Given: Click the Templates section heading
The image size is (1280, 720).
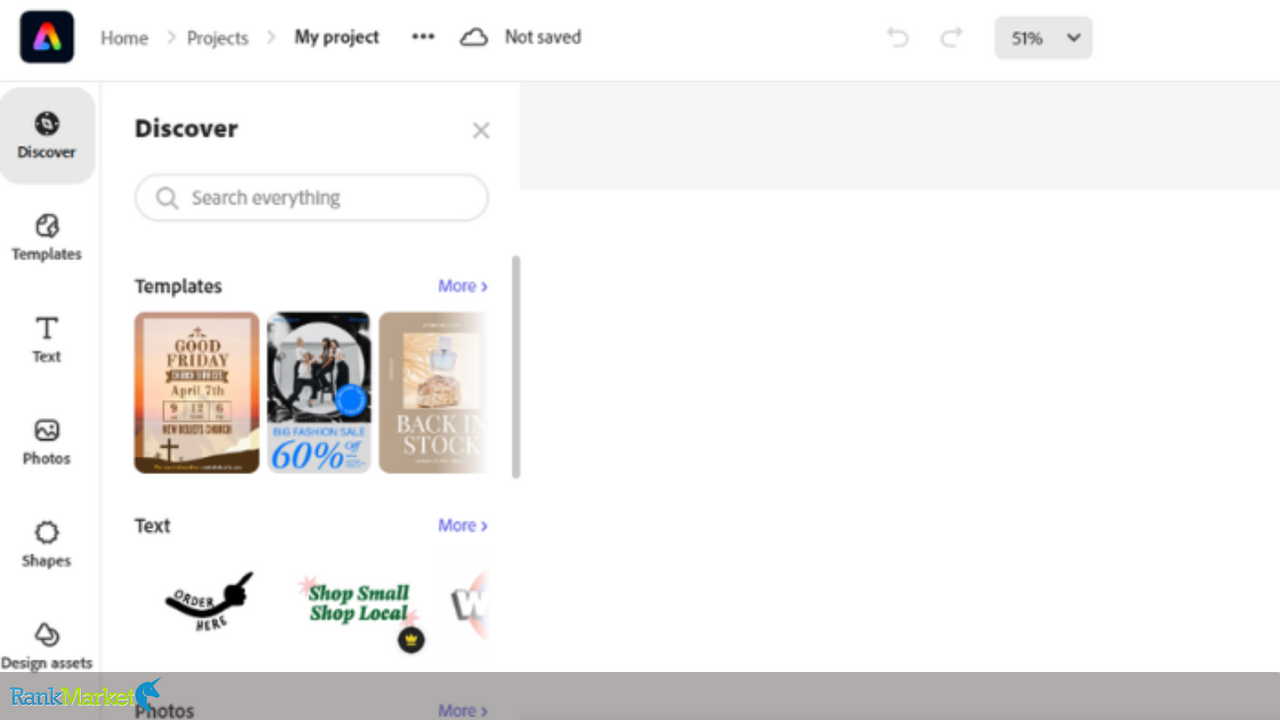Looking at the screenshot, I should point(178,286).
